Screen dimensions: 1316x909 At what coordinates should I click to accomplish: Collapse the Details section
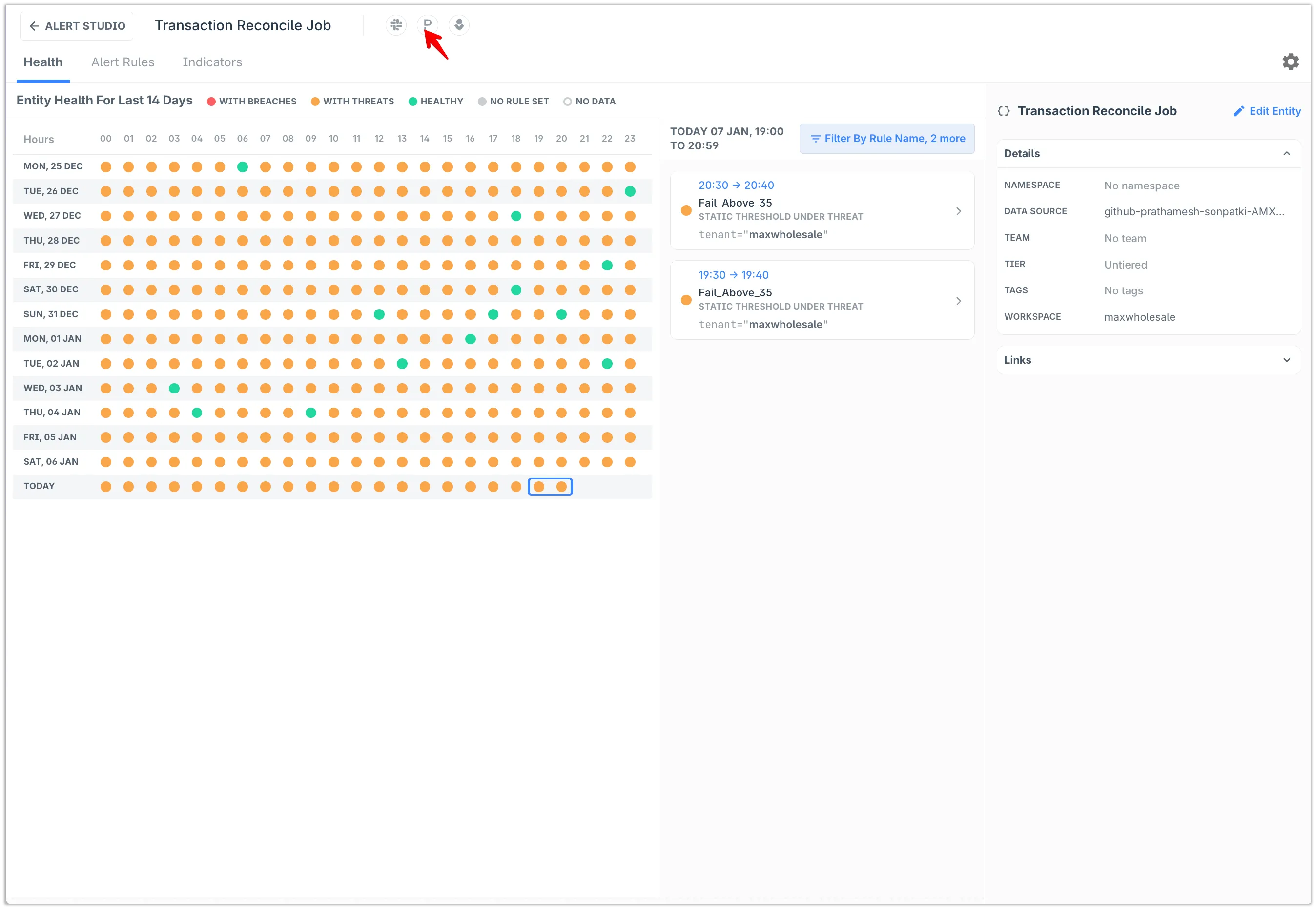click(x=1286, y=154)
